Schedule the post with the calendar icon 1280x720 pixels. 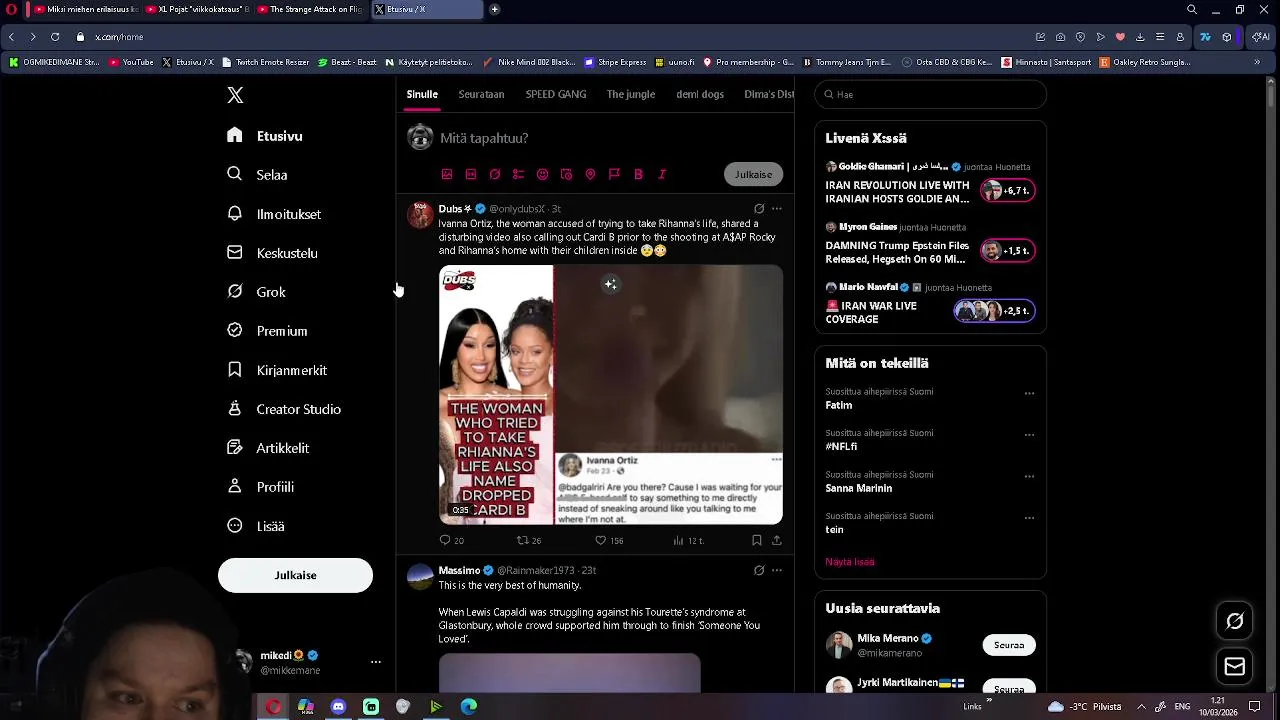[566, 174]
